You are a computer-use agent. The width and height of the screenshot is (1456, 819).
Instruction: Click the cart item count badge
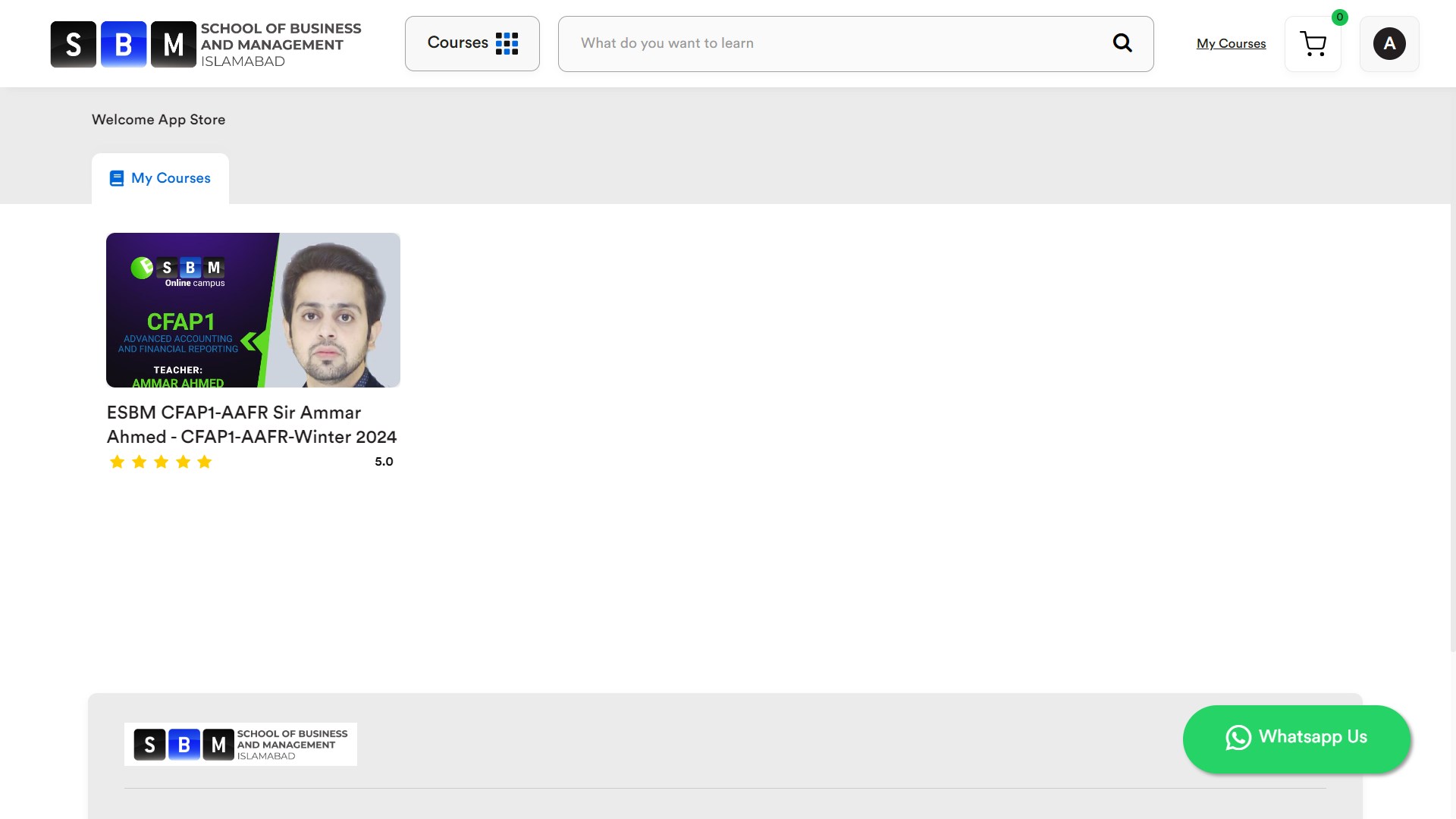click(x=1340, y=17)
